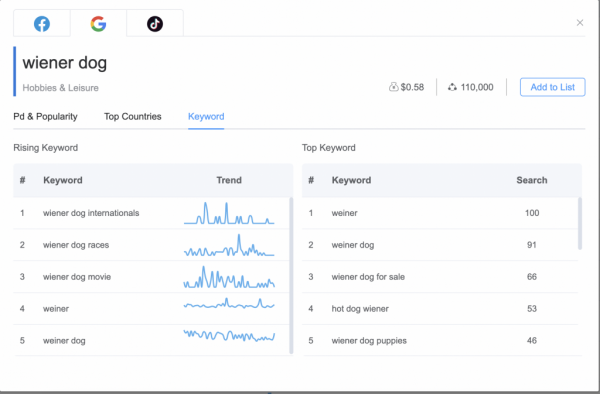Click search score 66 for wiener dog for sale

point(532,277)
